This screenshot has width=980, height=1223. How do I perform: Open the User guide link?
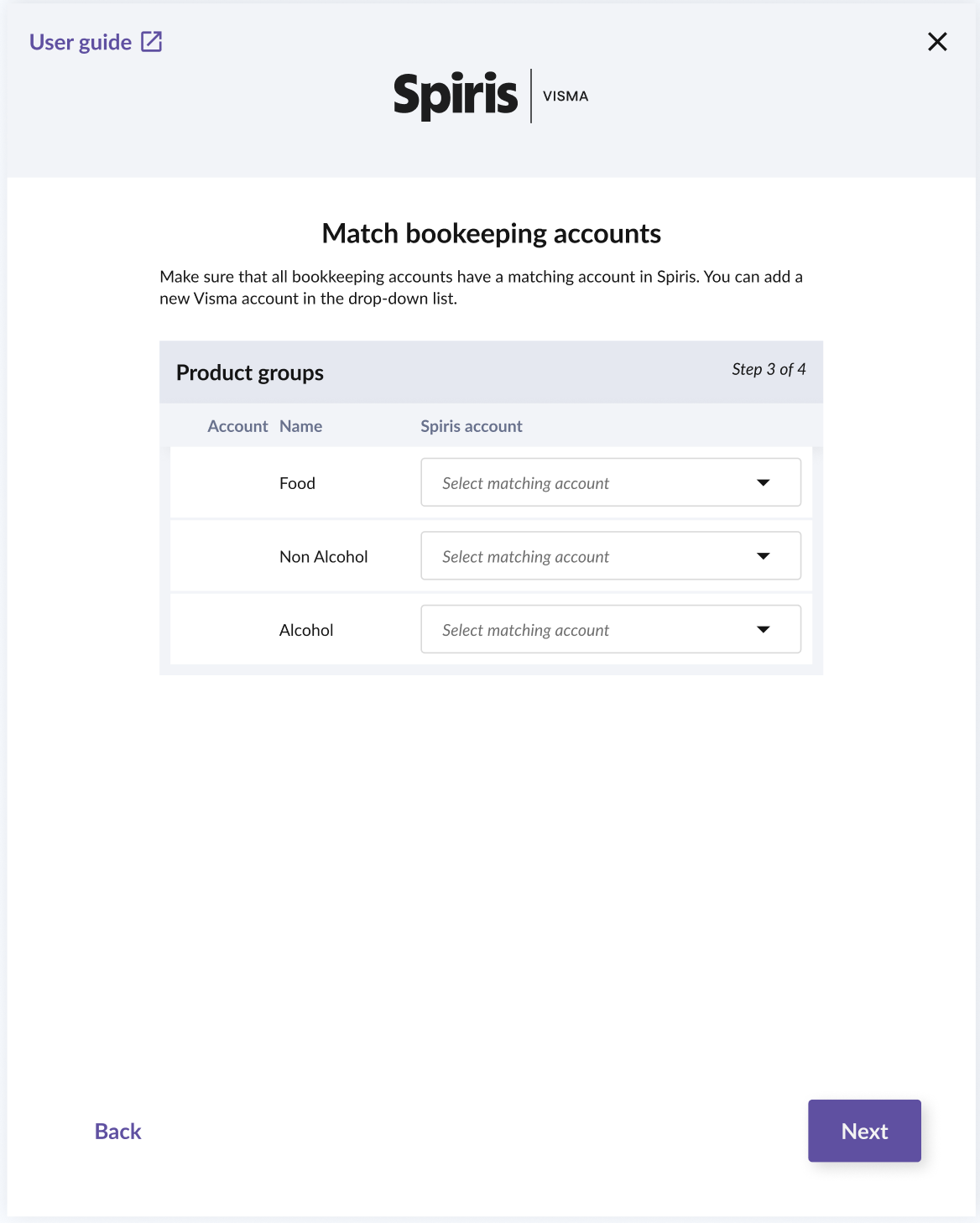(x=81, y=43)
